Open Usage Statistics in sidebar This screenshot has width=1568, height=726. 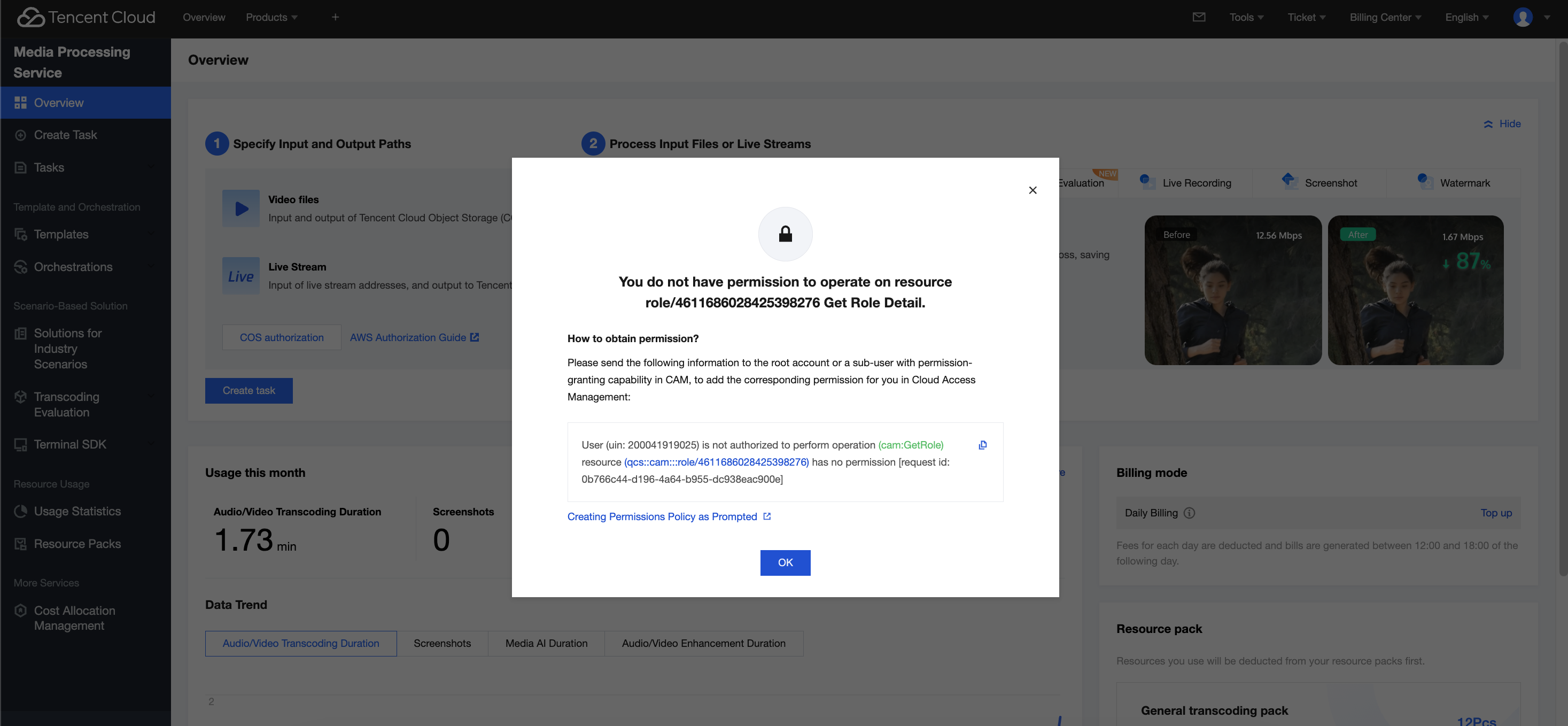click(x=77, y=511)
